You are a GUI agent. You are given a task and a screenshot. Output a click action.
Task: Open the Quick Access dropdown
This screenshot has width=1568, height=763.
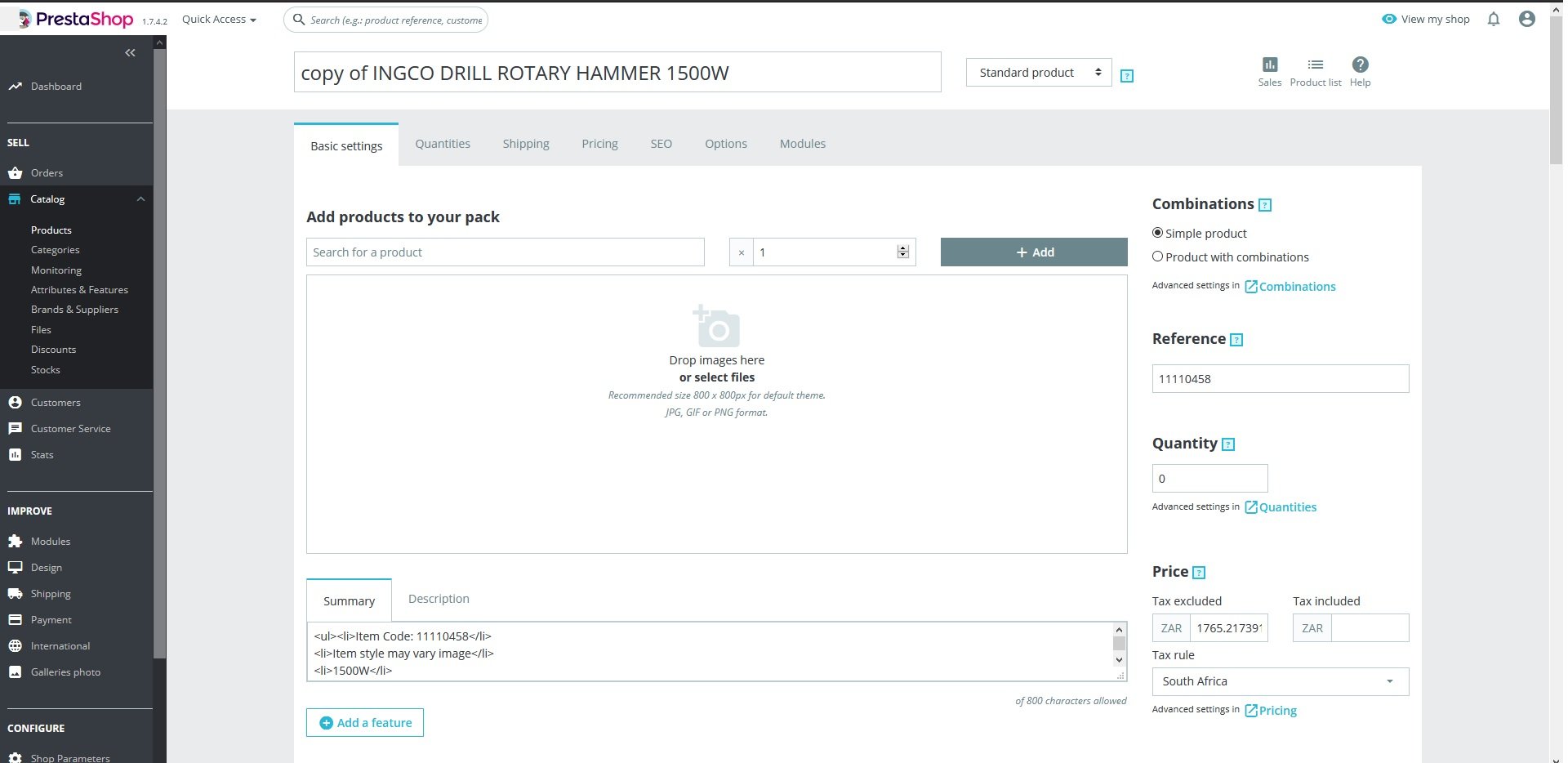pyautogui.click(x=219, y=20)
